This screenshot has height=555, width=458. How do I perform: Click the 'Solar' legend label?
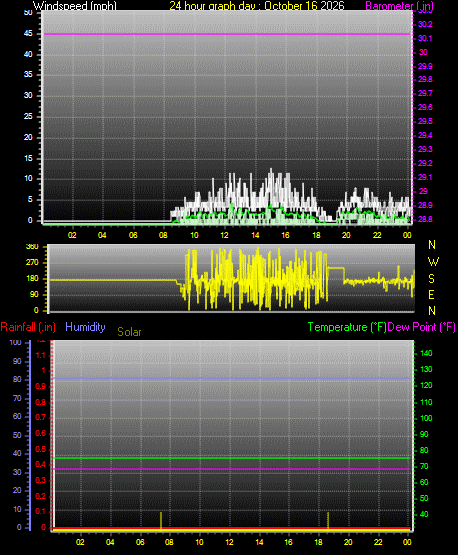point(129,332)
